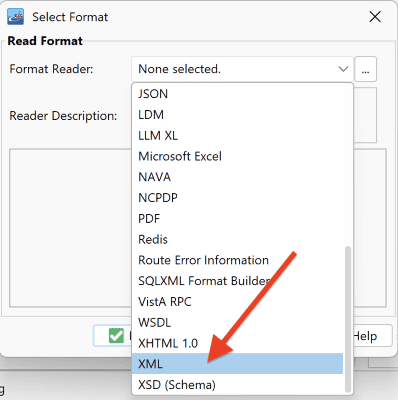398x400 pixels.
Task: Select WSDL format entry
Action: coord(238,322)
